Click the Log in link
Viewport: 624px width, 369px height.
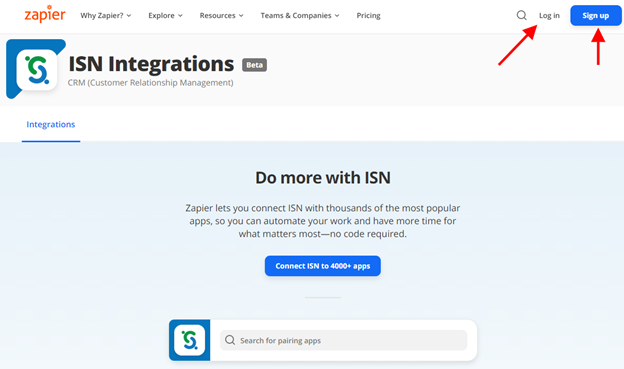click(x=549, y=16)
